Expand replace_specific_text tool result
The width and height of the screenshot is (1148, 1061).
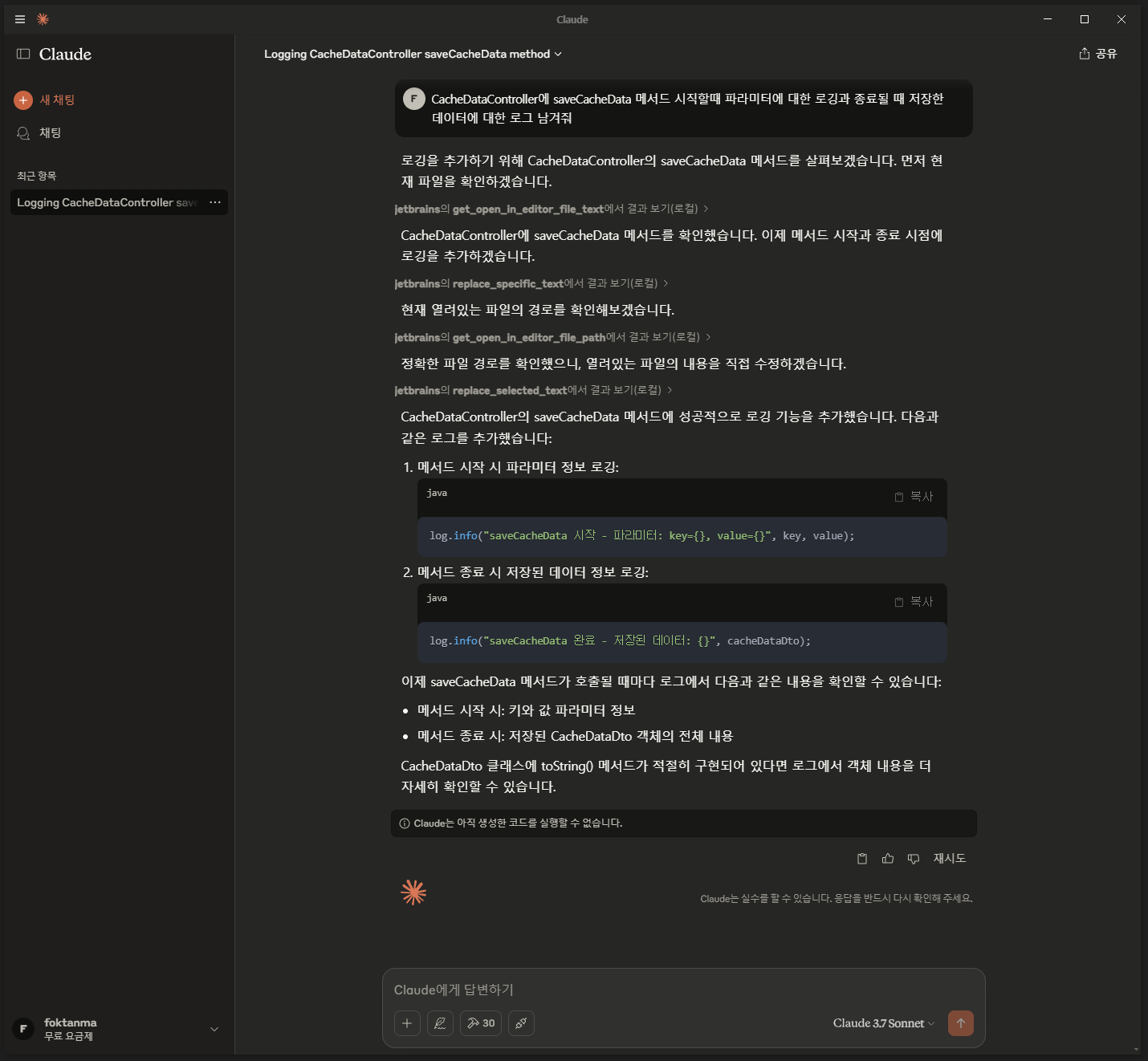[531, 283]
